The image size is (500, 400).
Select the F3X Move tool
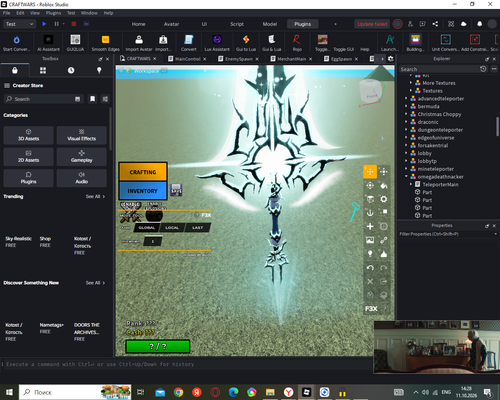coord(370,172)
